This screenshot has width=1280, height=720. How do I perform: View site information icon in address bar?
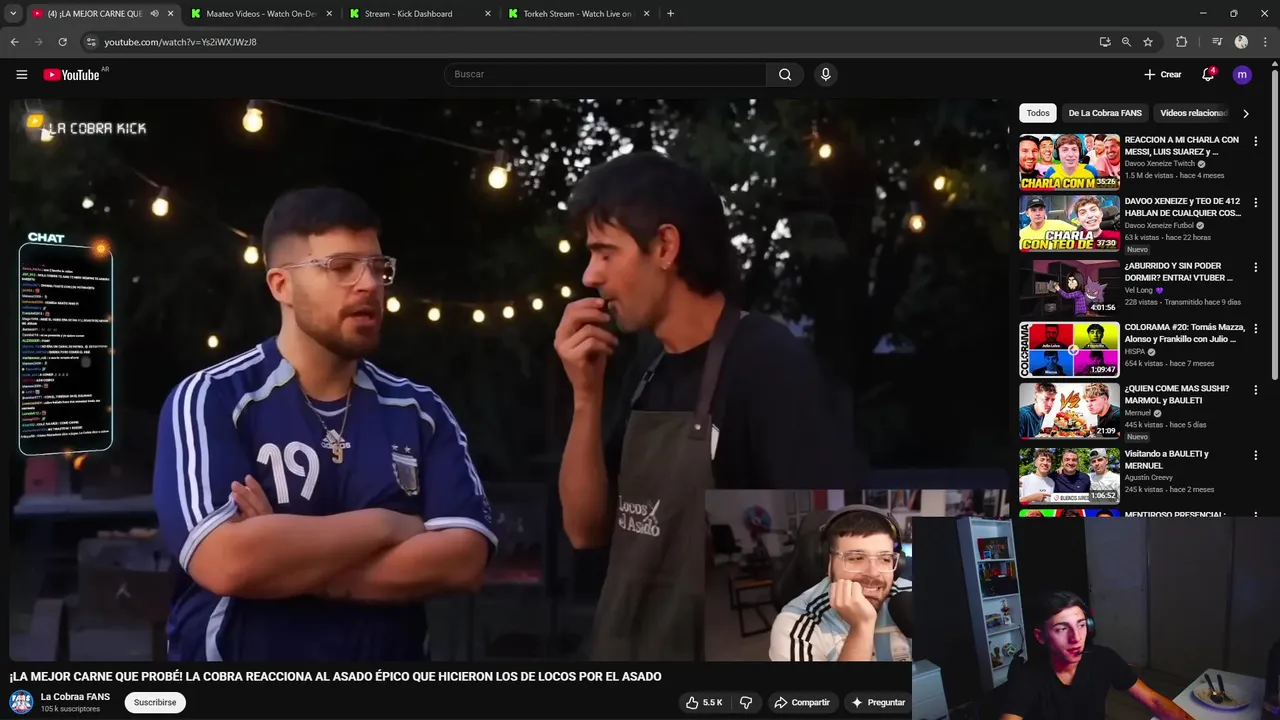pyautogui.click(x=90, y=42)
